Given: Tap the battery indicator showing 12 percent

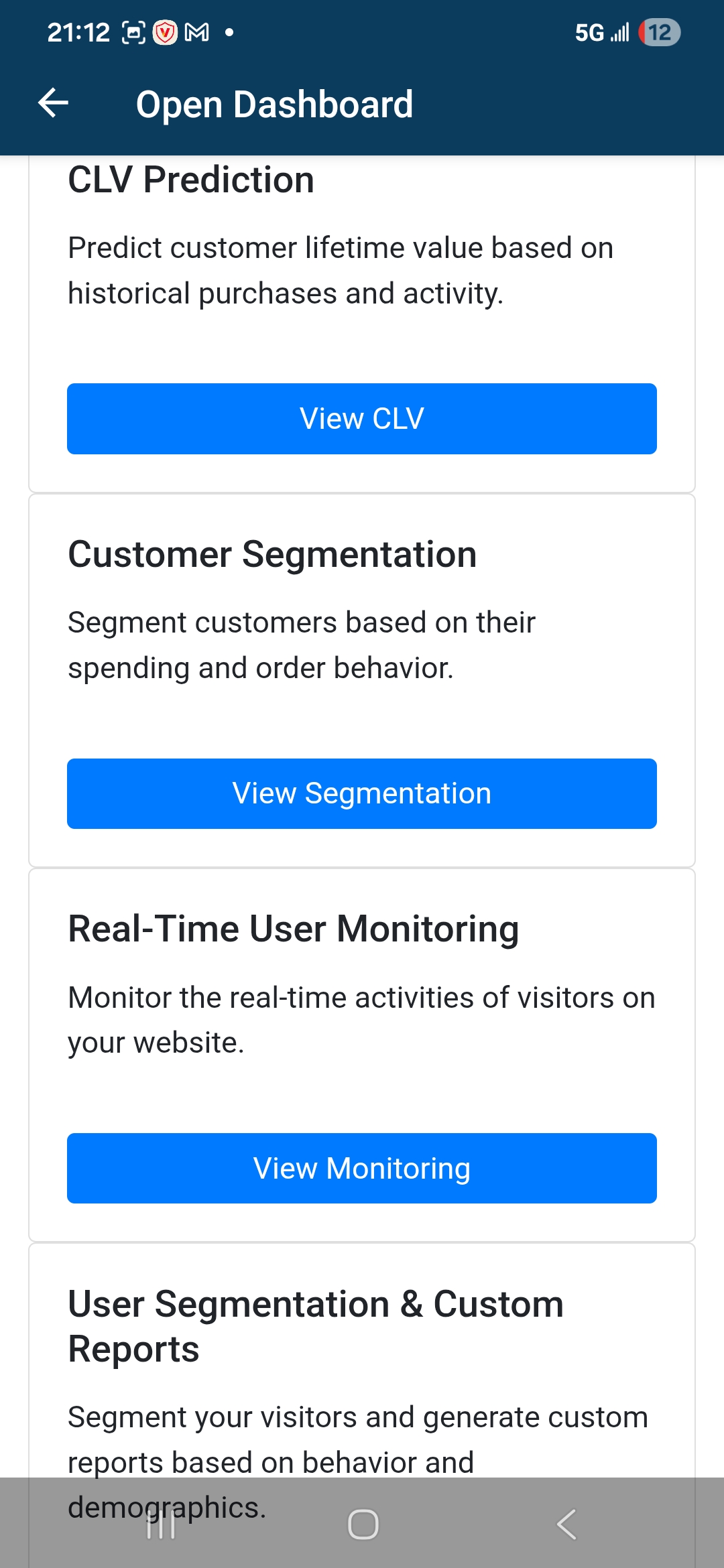Looking at the screenshot, I should (659, 31).
